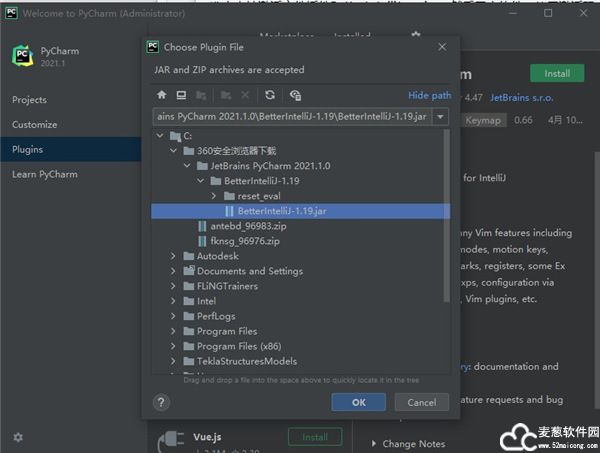Viewport: 600px width, 453px height.
Task: Click the antebd_96983.zip archive icon
Action: pyautogui.click(x=202, y=226)
